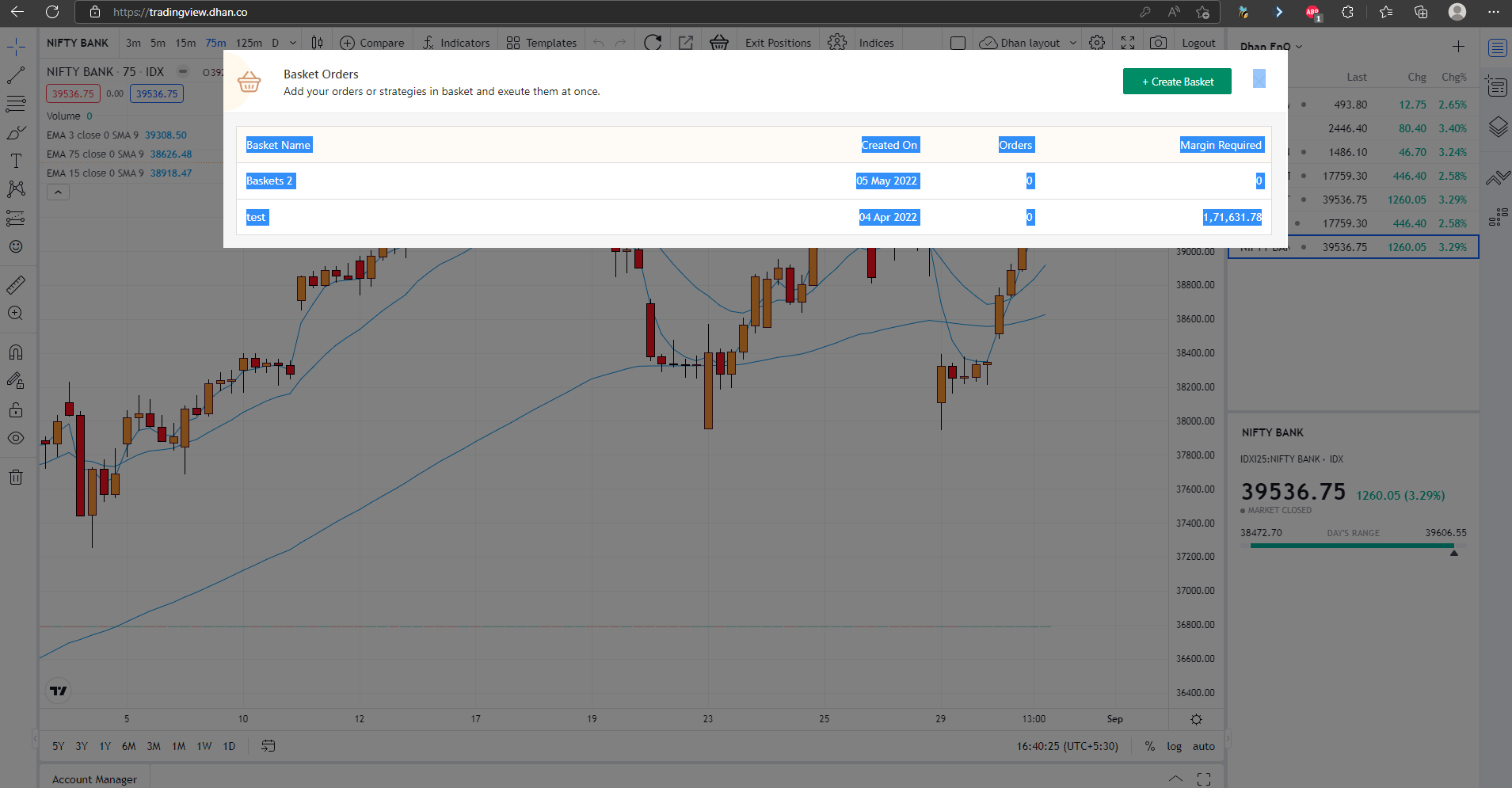Screen dimensions: 1512x788
Task: Click the Logout button
Action: (x=1198, y=43)
